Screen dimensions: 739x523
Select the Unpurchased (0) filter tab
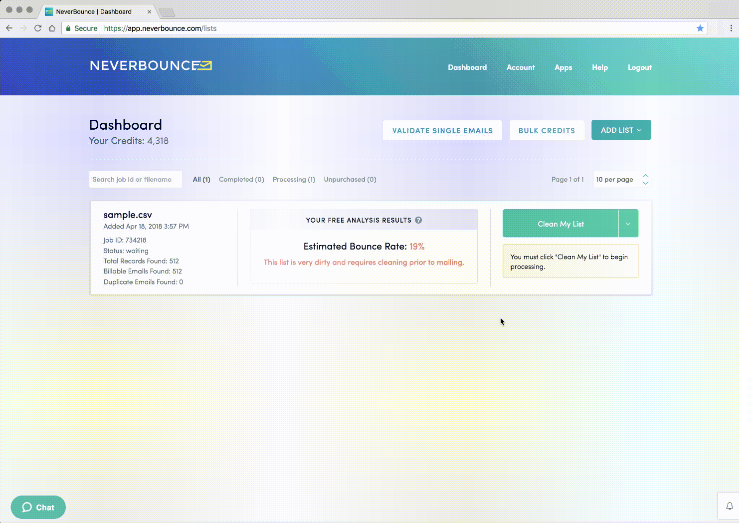coord(350,180)
